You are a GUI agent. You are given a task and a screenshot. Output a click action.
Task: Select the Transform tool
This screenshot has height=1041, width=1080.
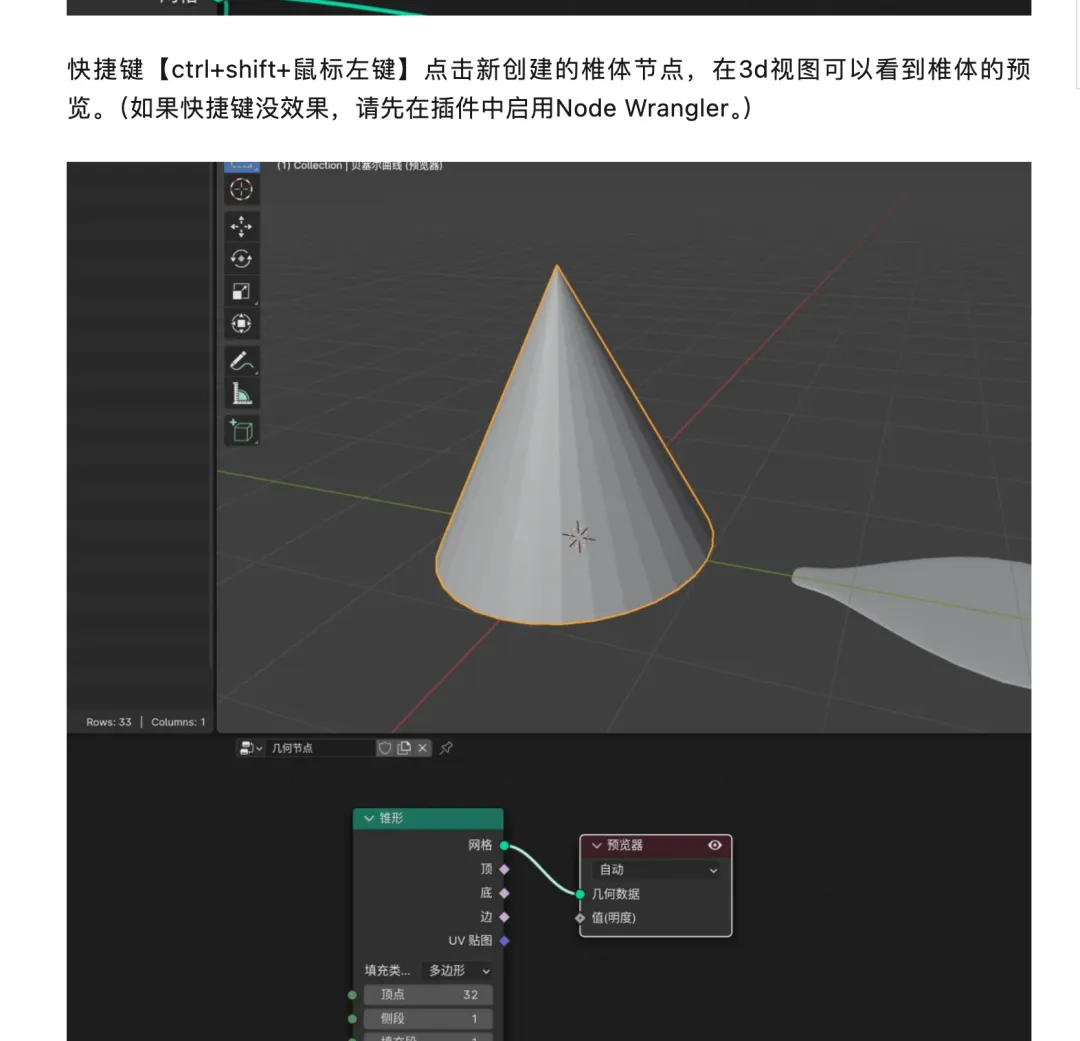click(x=241, y=324)
